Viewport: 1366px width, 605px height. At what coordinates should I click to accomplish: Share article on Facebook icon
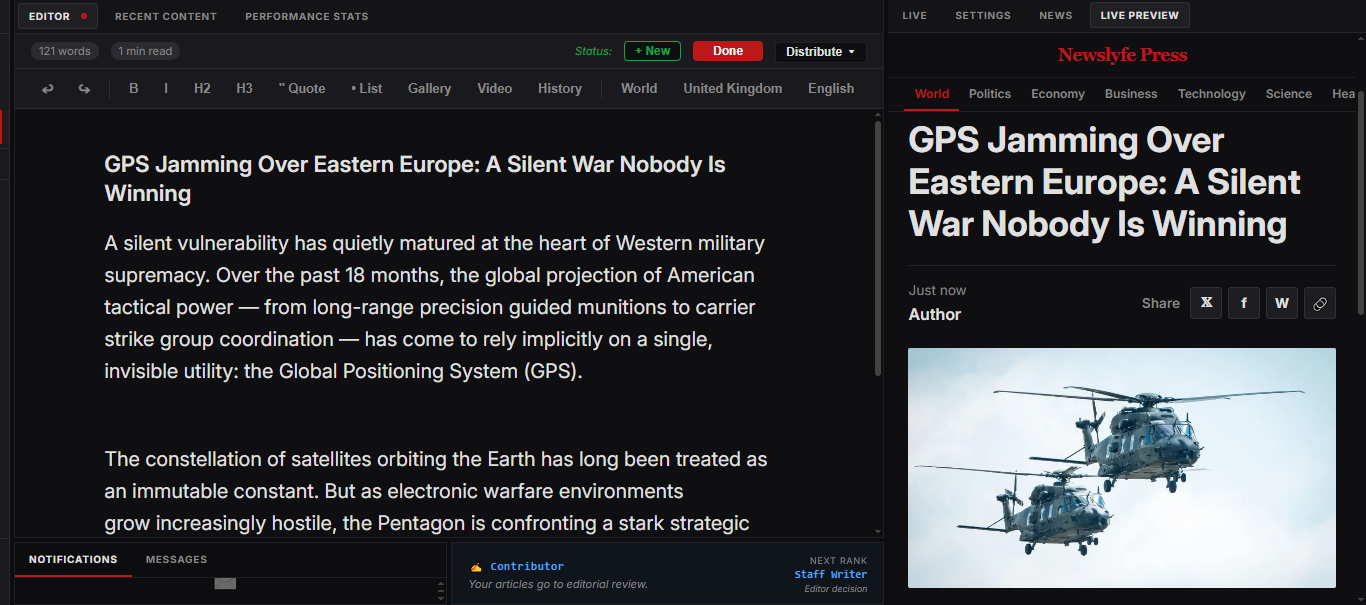(x=1244, y=303)
